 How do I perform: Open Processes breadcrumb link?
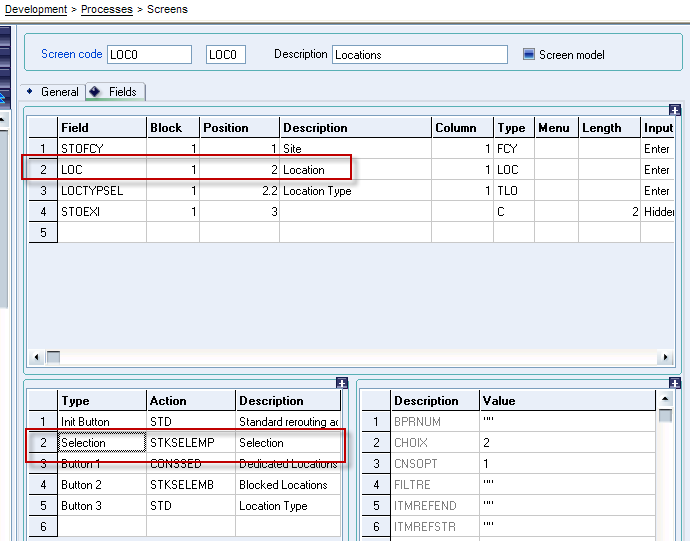click(106, 9)
